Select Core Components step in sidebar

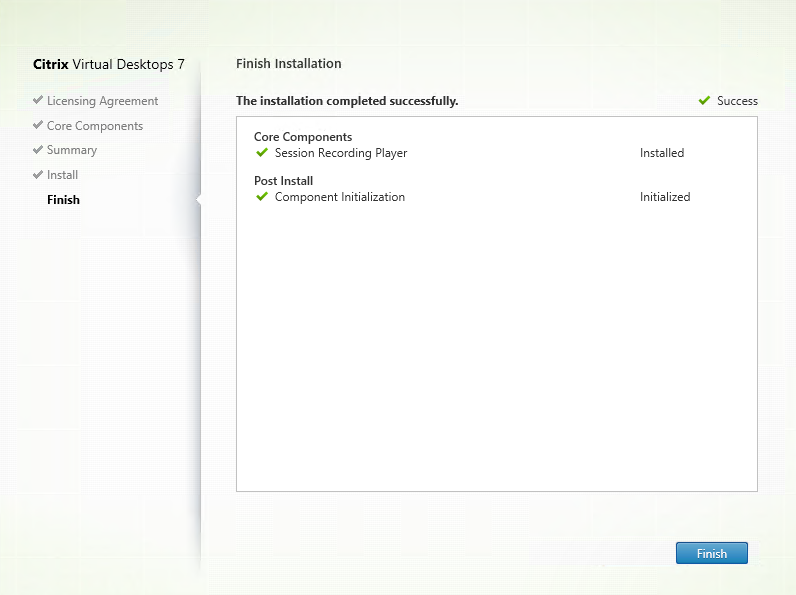tap(94, 126)
